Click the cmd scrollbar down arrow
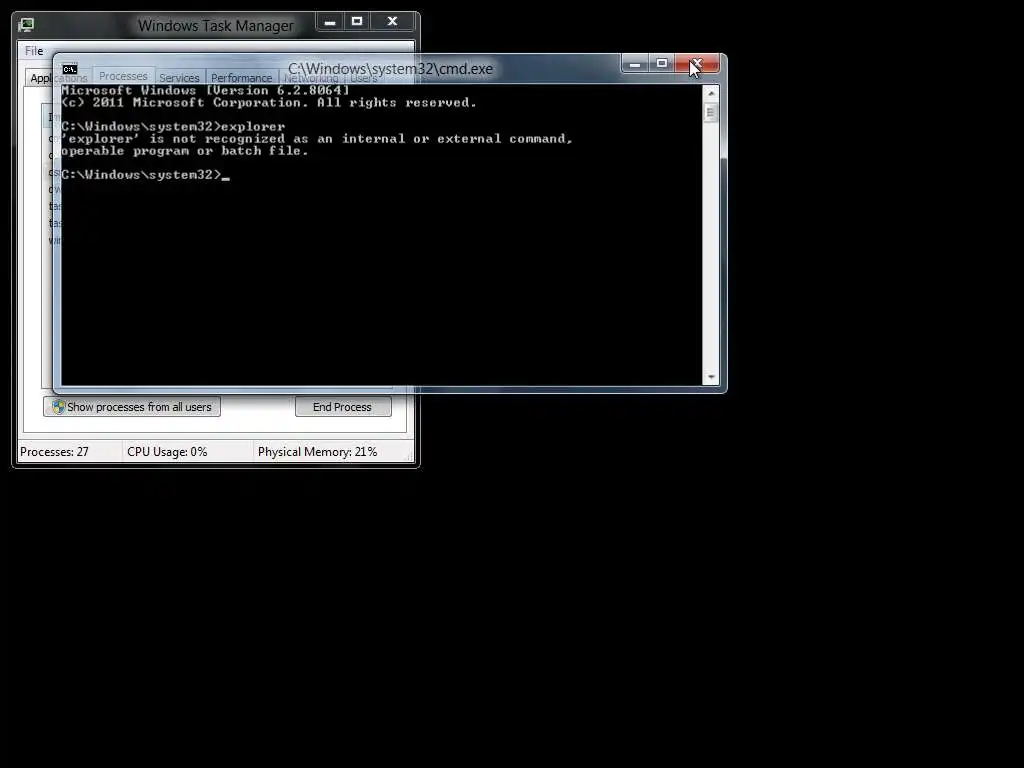This screenshot has height=768, width=1024. (711, 377)
